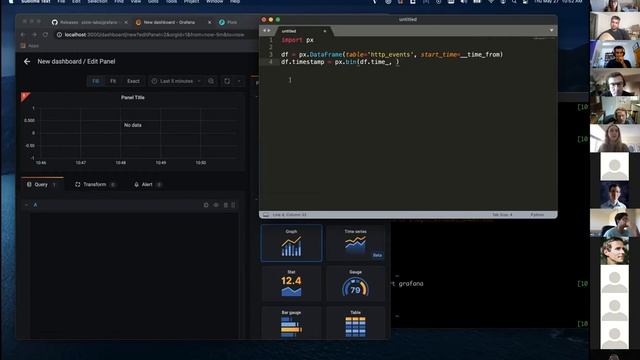Click the query A name label

click(x=35, y=205)
